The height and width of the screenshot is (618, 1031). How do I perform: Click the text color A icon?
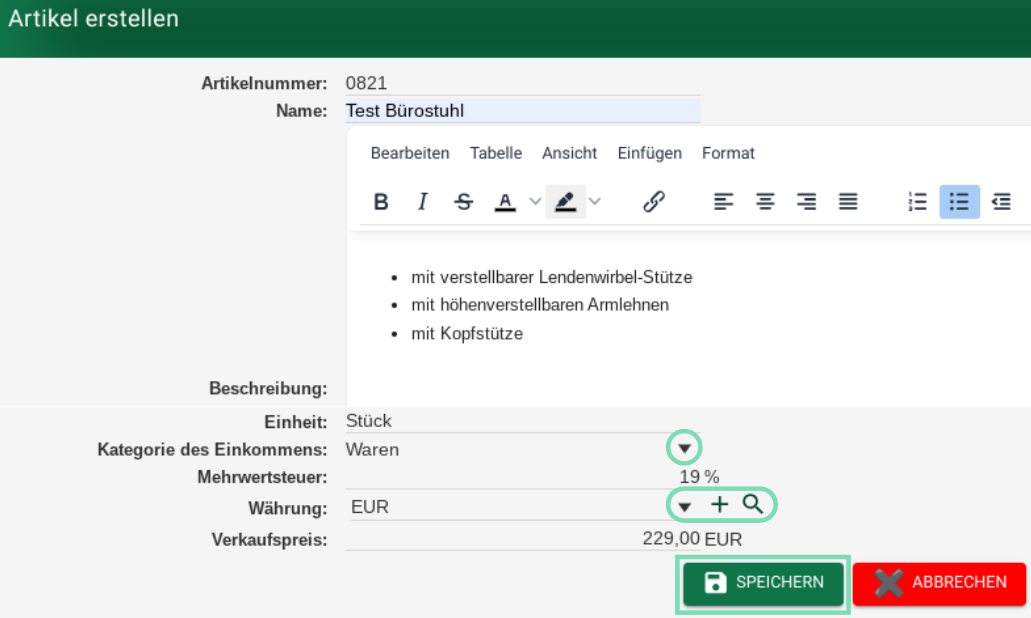click(505, 202)
